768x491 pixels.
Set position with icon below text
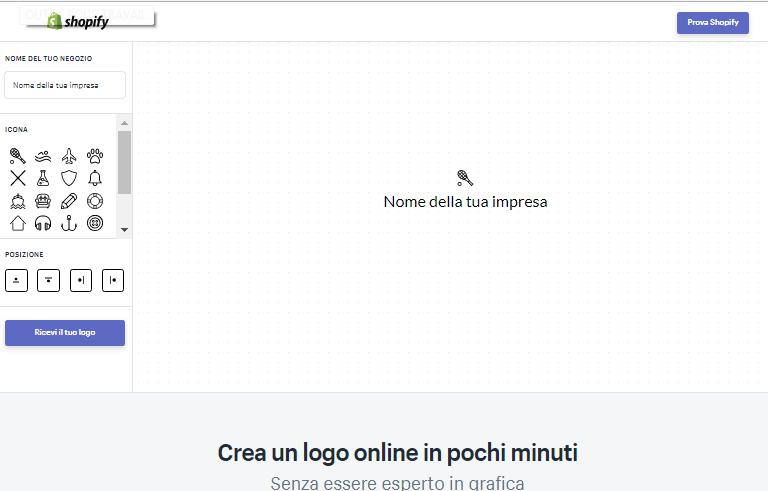(48, 281)
